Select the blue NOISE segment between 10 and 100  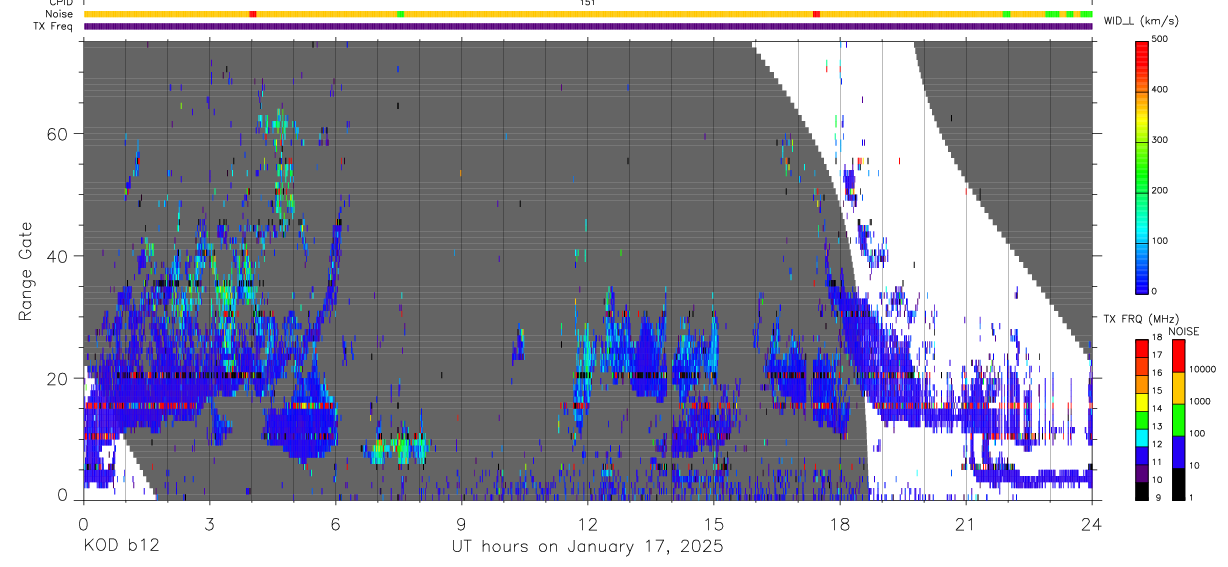(x=1178, y=451)
